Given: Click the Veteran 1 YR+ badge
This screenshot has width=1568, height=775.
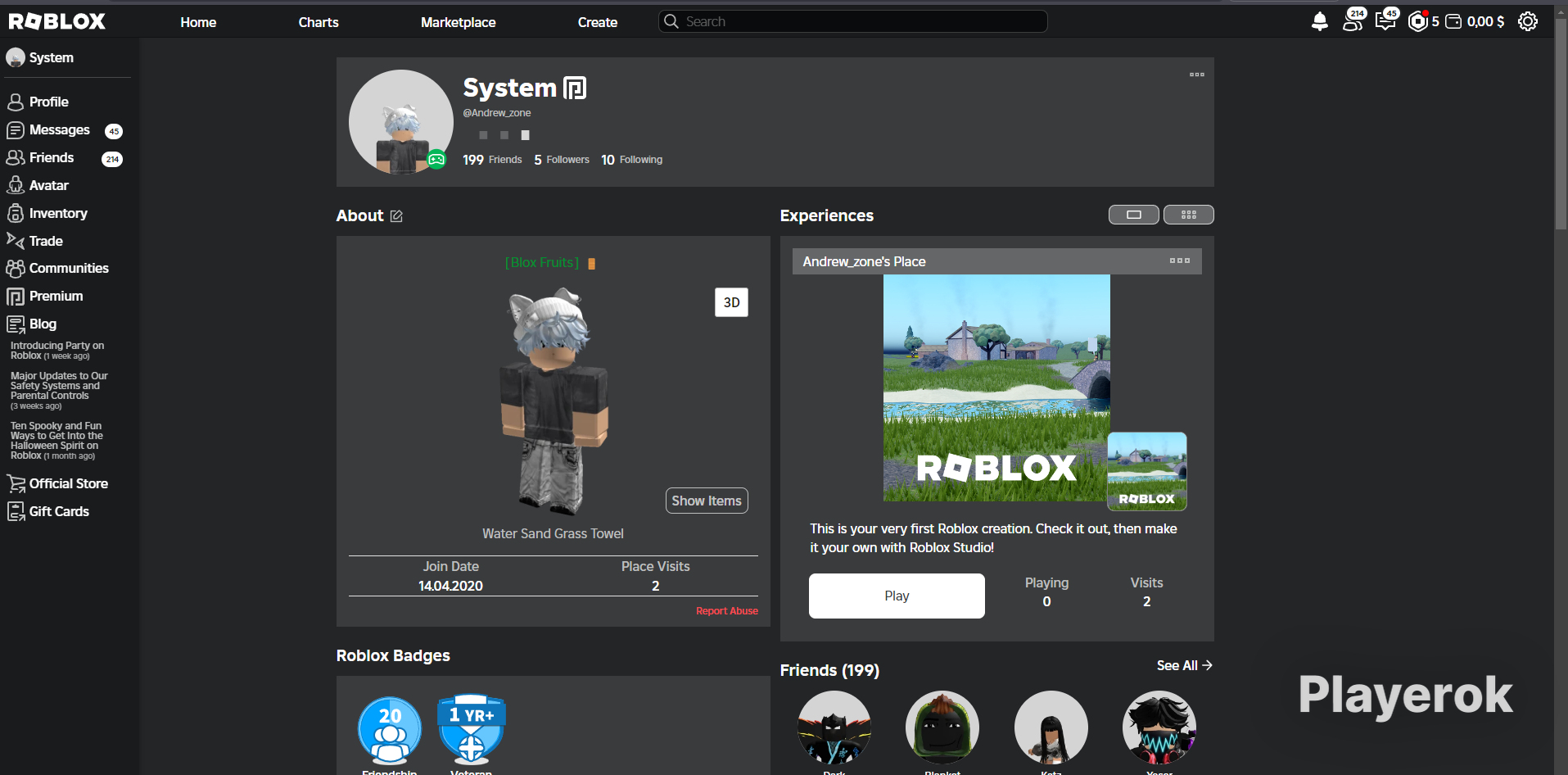Looking at the screenshot, I should pyautogui.click(x=471, y=728).
